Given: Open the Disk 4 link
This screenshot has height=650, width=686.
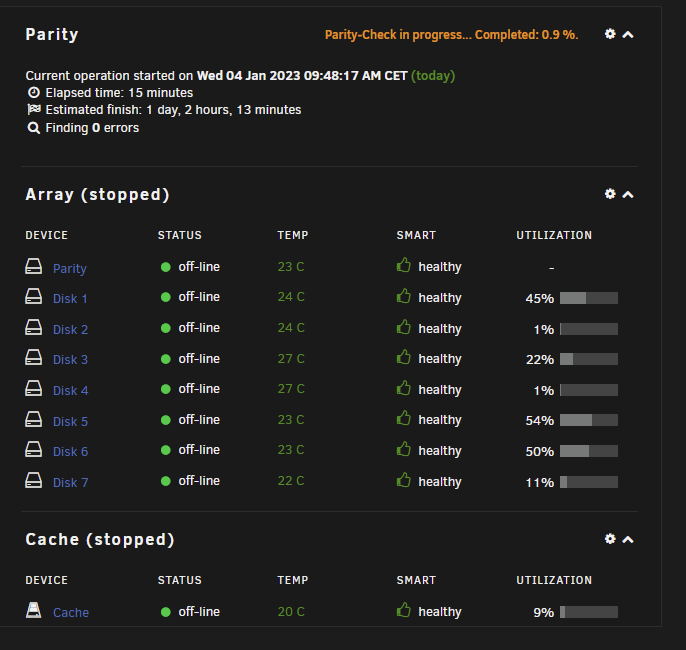Looking at the screenshot, I should point(70,391).
